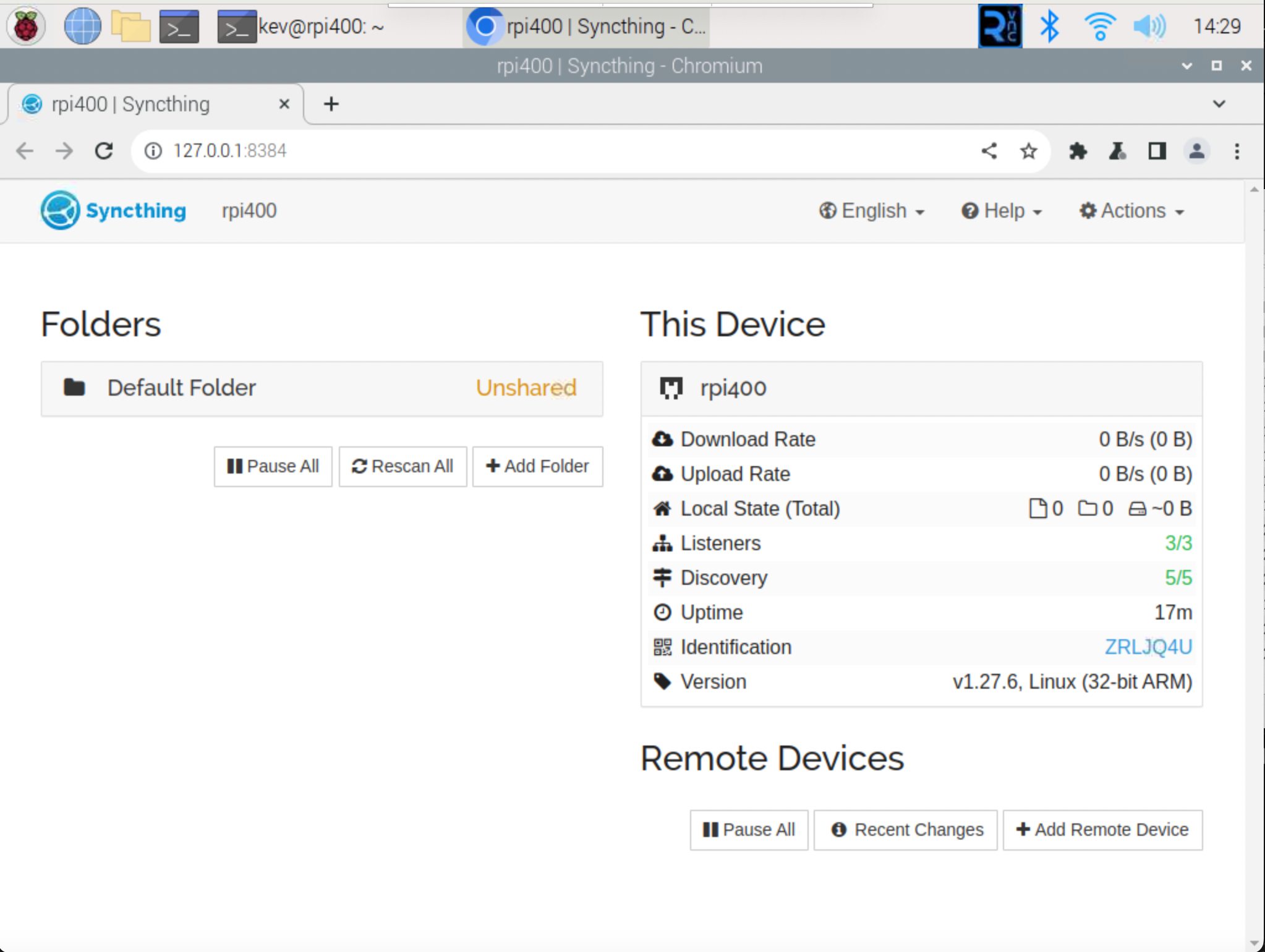Open Recent Changes
Viewport: 1265px width, 952px height.
[906, 830]
